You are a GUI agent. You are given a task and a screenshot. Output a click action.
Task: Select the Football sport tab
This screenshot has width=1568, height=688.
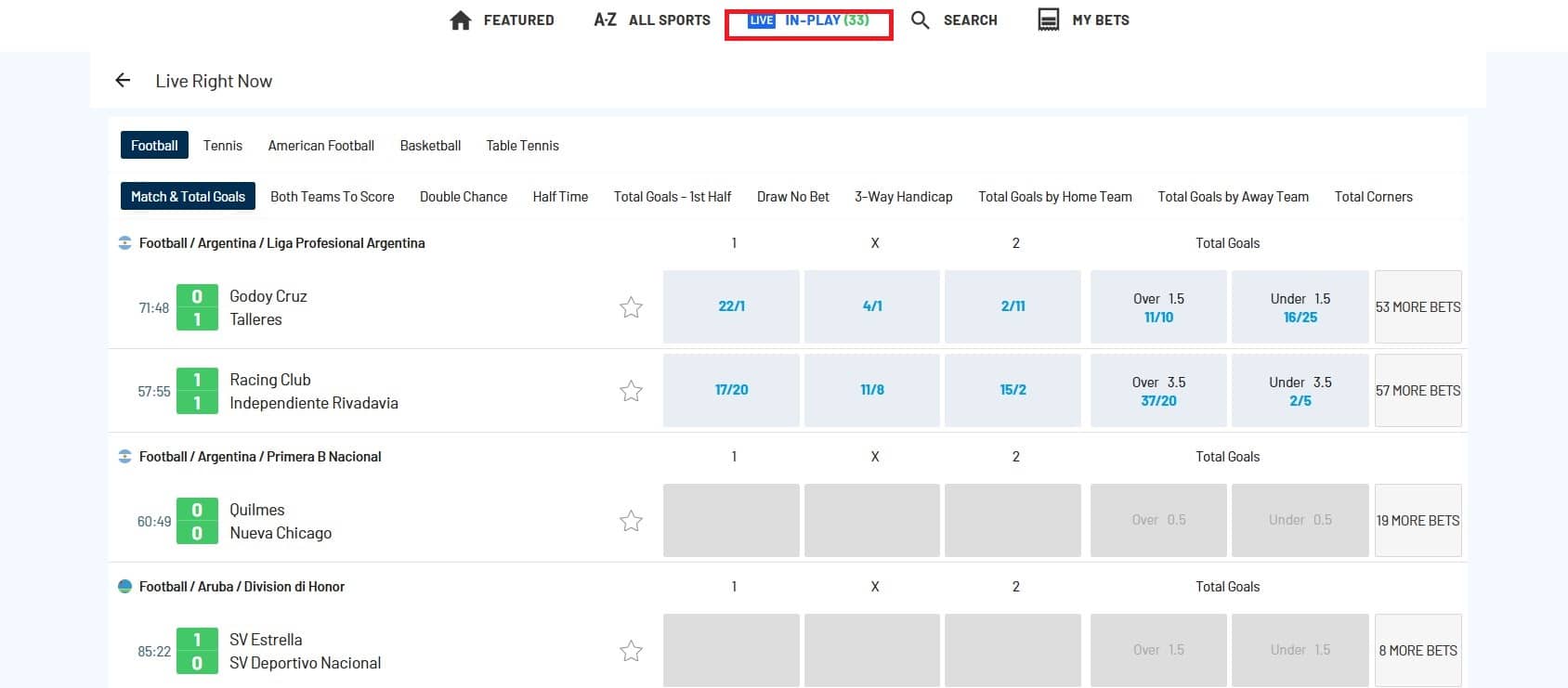(154, 145)
